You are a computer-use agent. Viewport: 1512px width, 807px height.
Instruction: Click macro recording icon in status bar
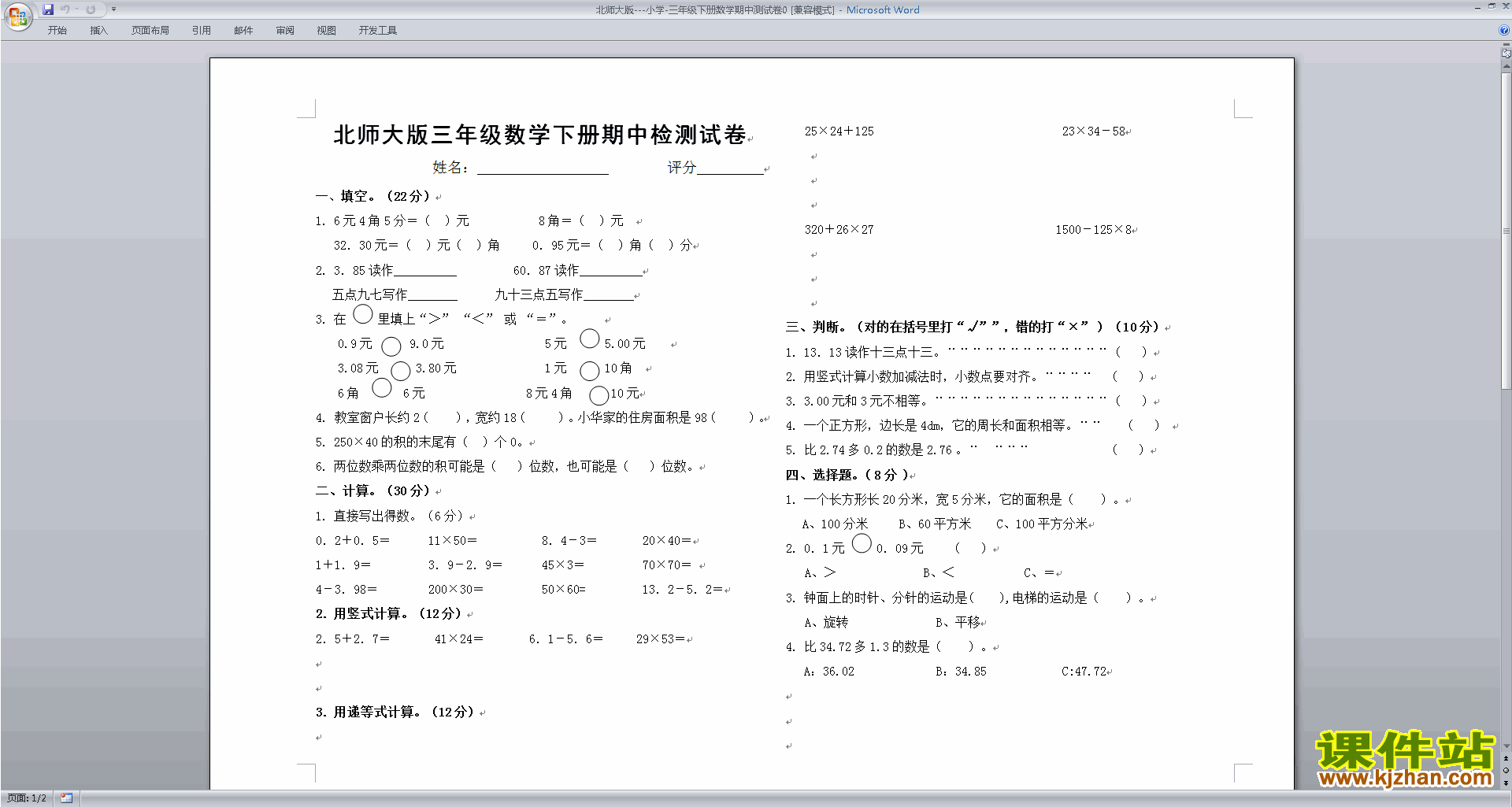pos(66,798)
